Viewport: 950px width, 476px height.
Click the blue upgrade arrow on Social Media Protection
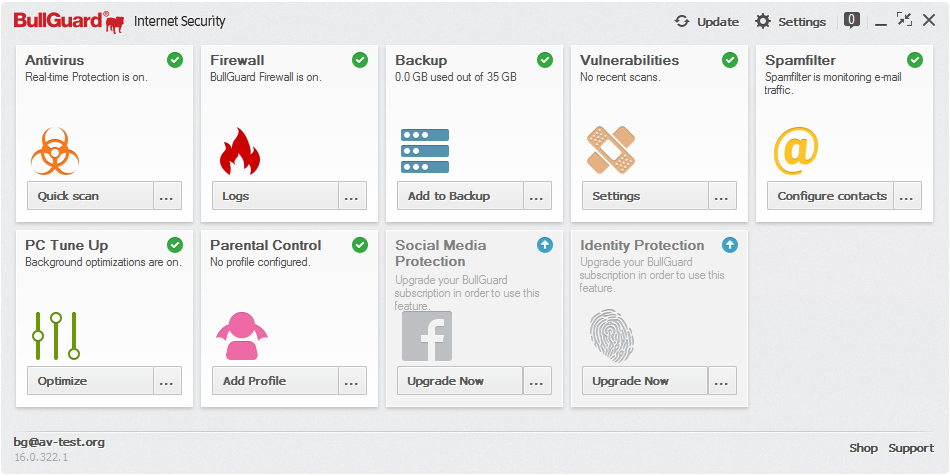coord(545,245)
